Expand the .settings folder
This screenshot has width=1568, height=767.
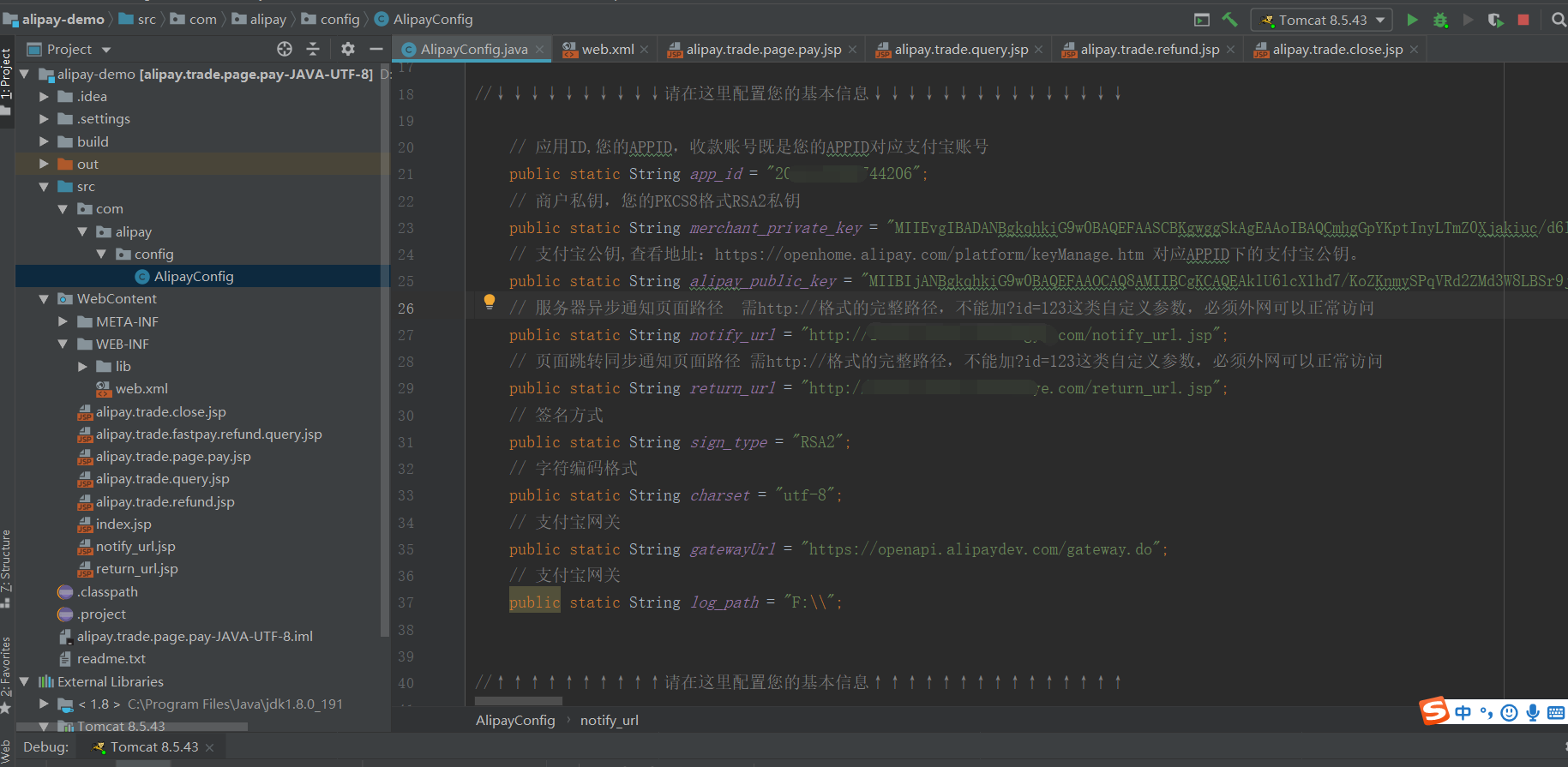[x=44, y=119]
